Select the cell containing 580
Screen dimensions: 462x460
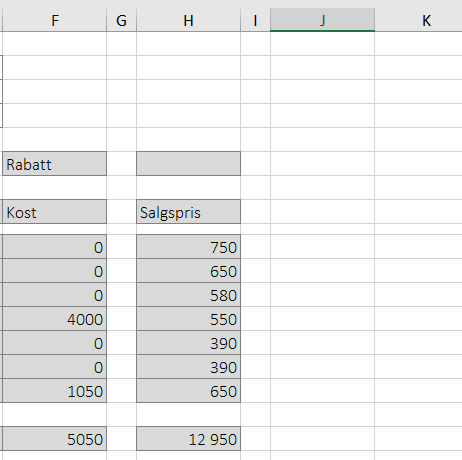click(x=188, y=295)
